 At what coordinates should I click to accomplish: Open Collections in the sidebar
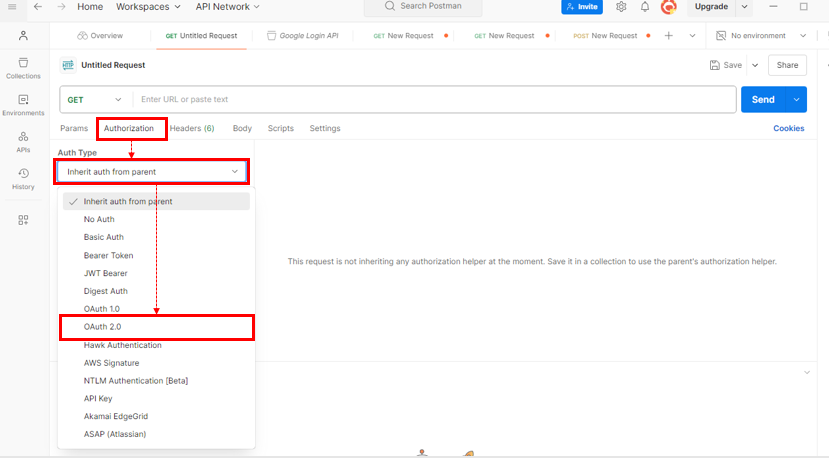pyautogui.click(x=23, y=68)
